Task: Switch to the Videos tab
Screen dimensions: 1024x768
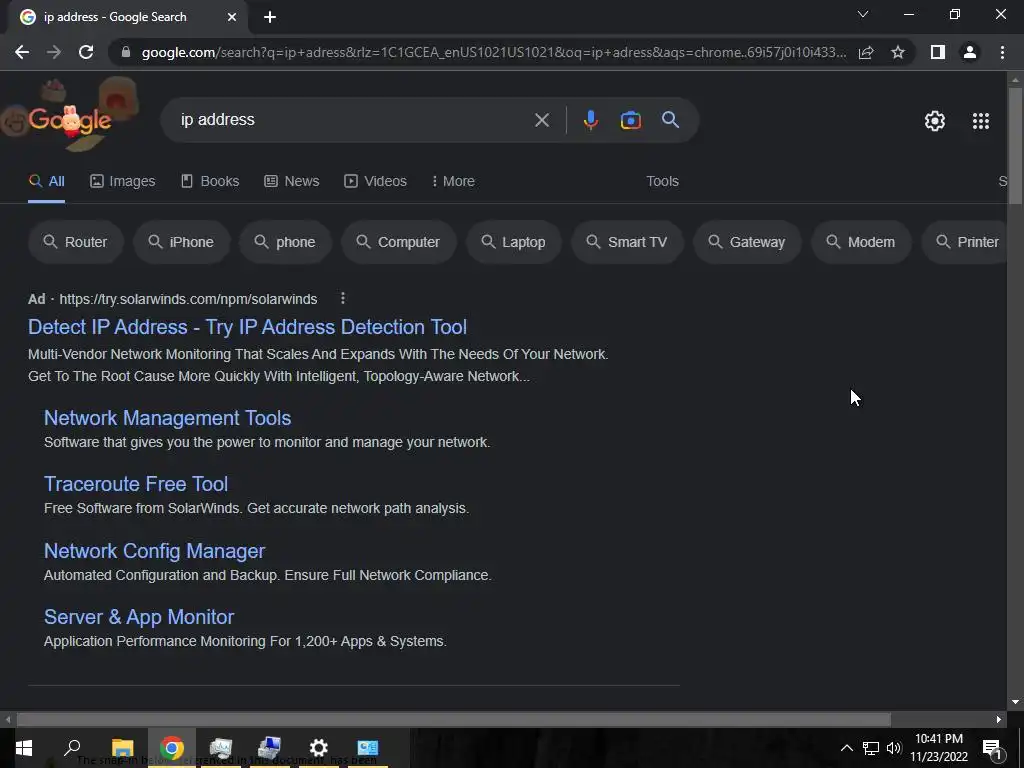Action: click(x=376, y=182)
